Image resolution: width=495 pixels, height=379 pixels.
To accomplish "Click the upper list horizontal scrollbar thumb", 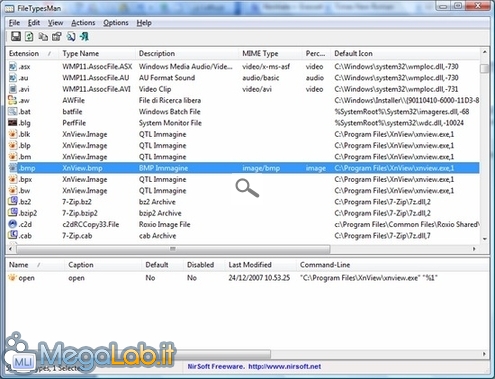I will (173, 249).
